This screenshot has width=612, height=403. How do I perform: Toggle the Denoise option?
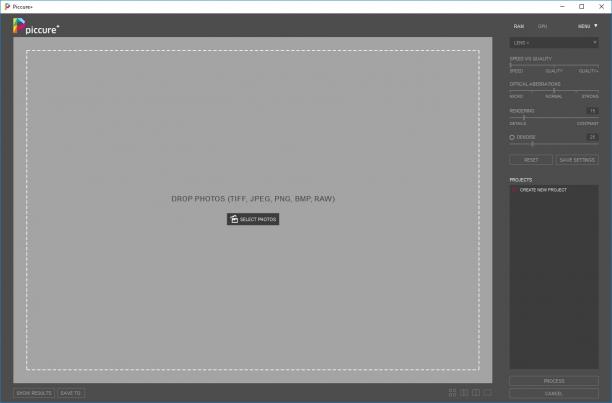(512, 137)
